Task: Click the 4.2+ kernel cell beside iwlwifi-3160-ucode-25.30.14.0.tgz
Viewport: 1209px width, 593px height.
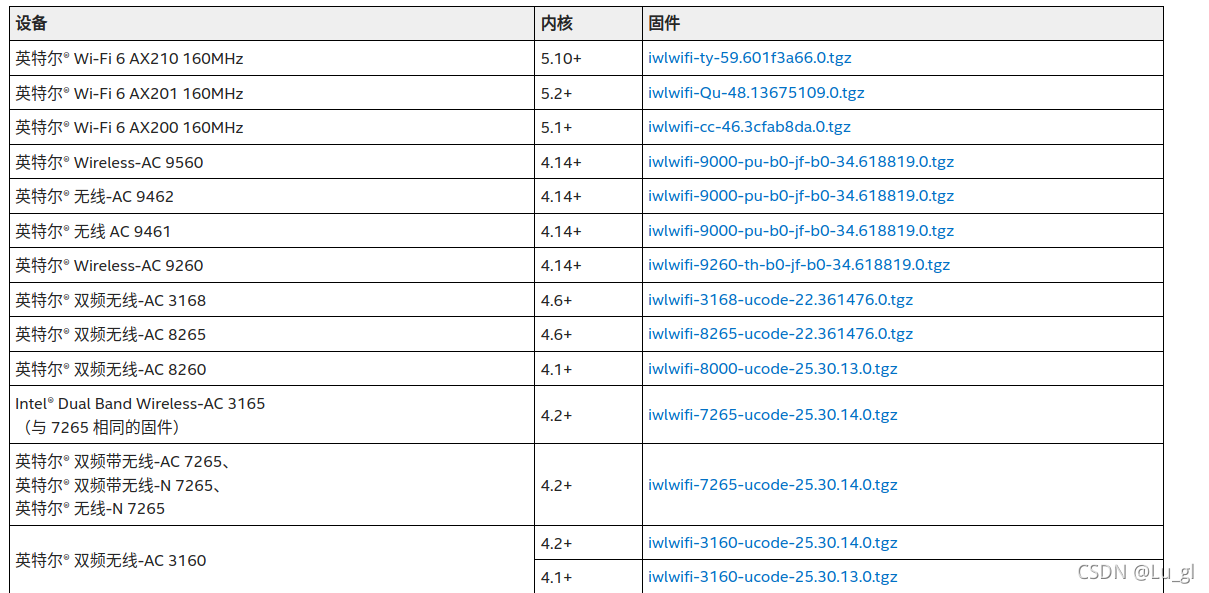Action: point(588,543)
